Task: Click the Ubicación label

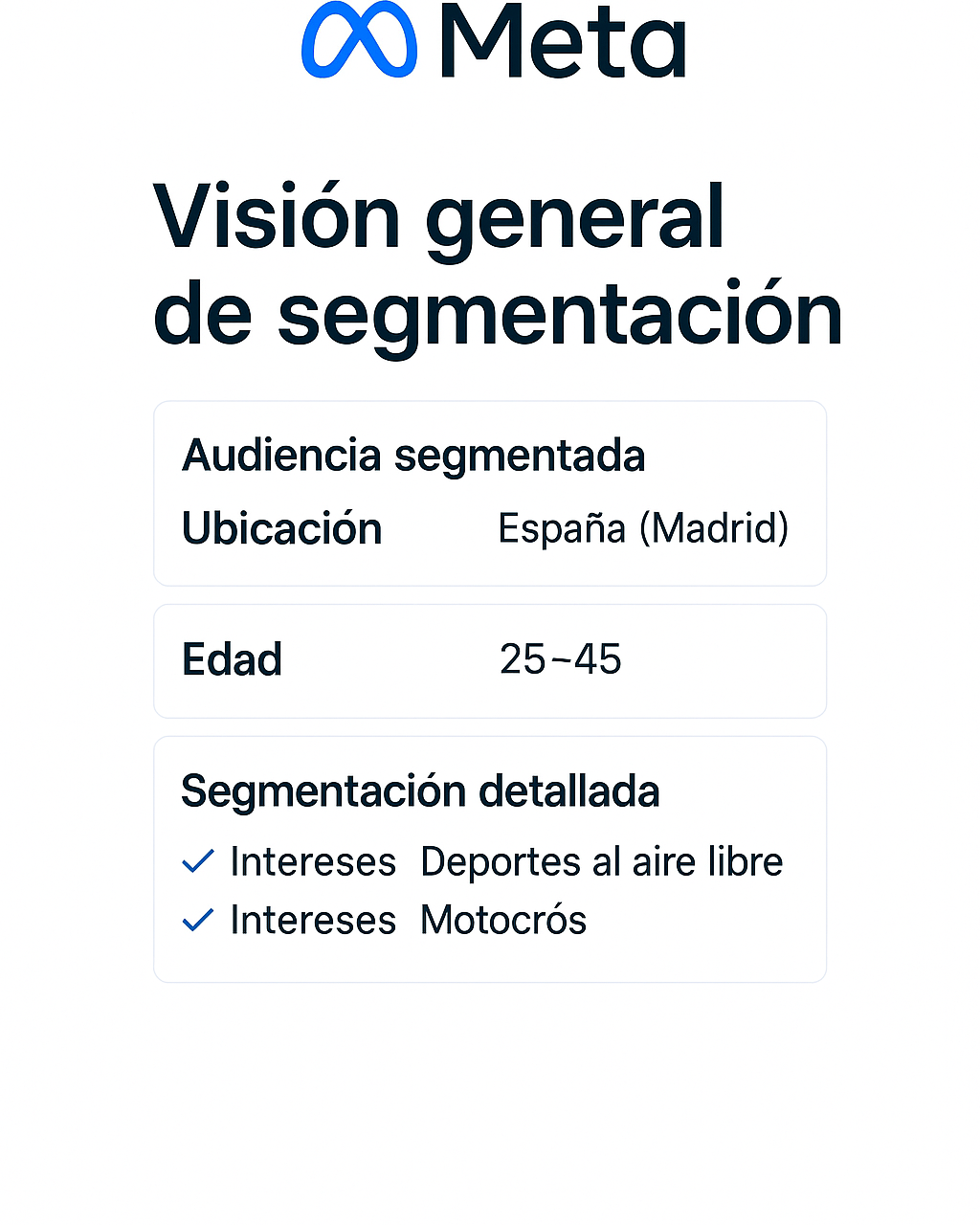Action: 282,528
